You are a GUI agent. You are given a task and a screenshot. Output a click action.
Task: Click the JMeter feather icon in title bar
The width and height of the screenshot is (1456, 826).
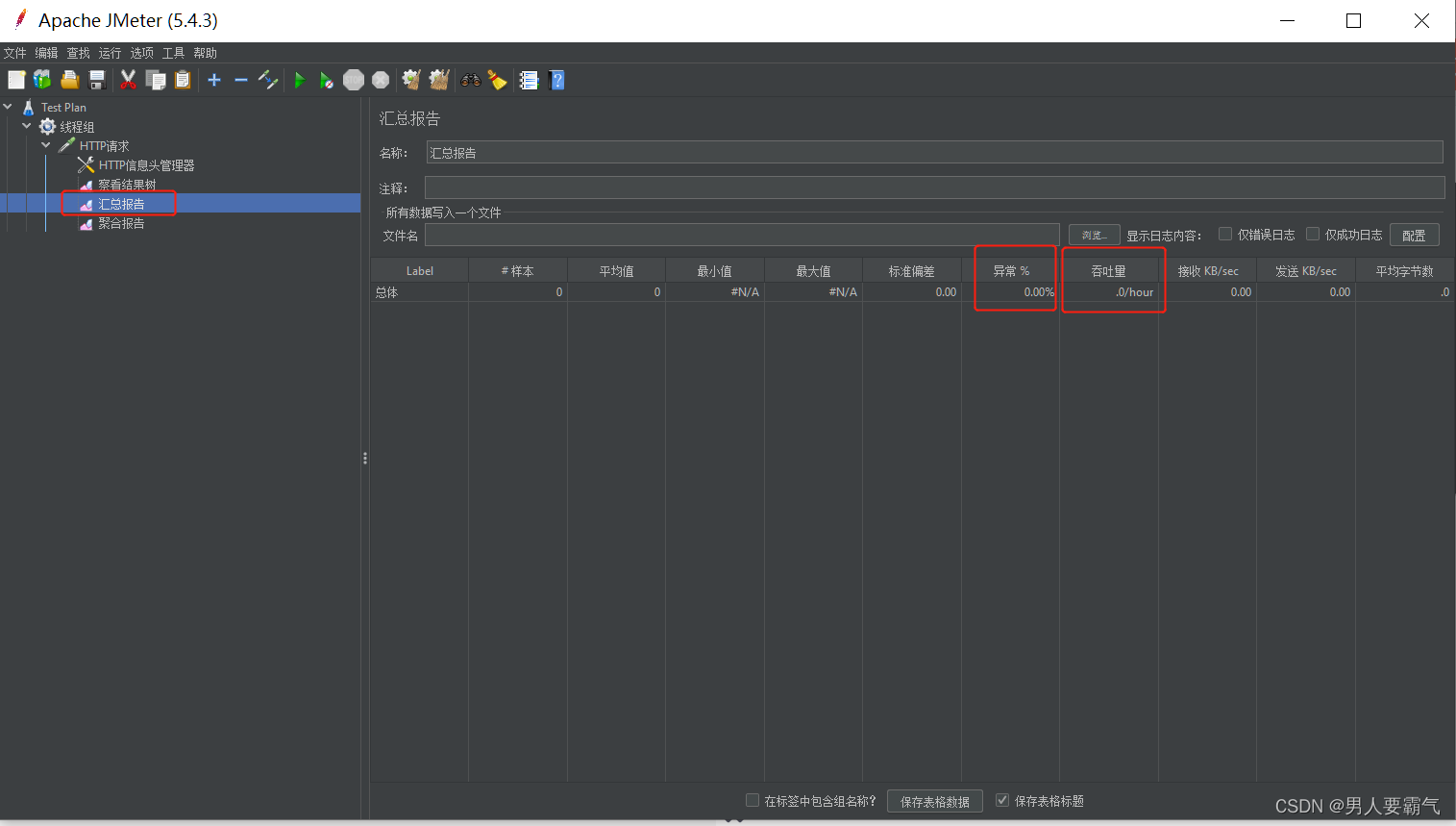point(20,19)
